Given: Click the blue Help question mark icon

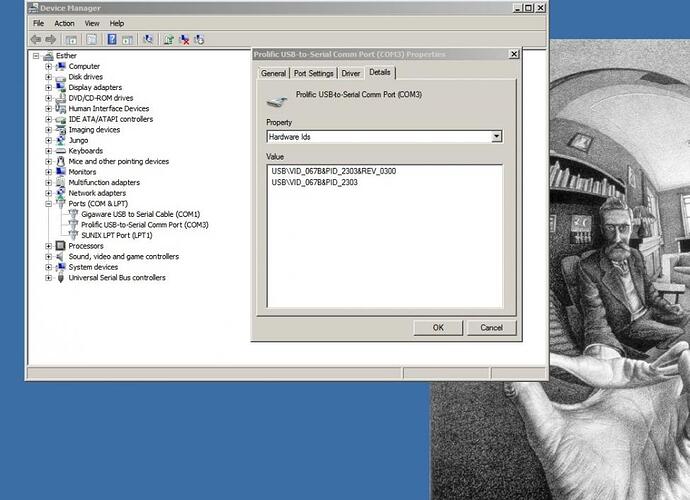Looking at the screenshot, I should [x=112, y=39].
